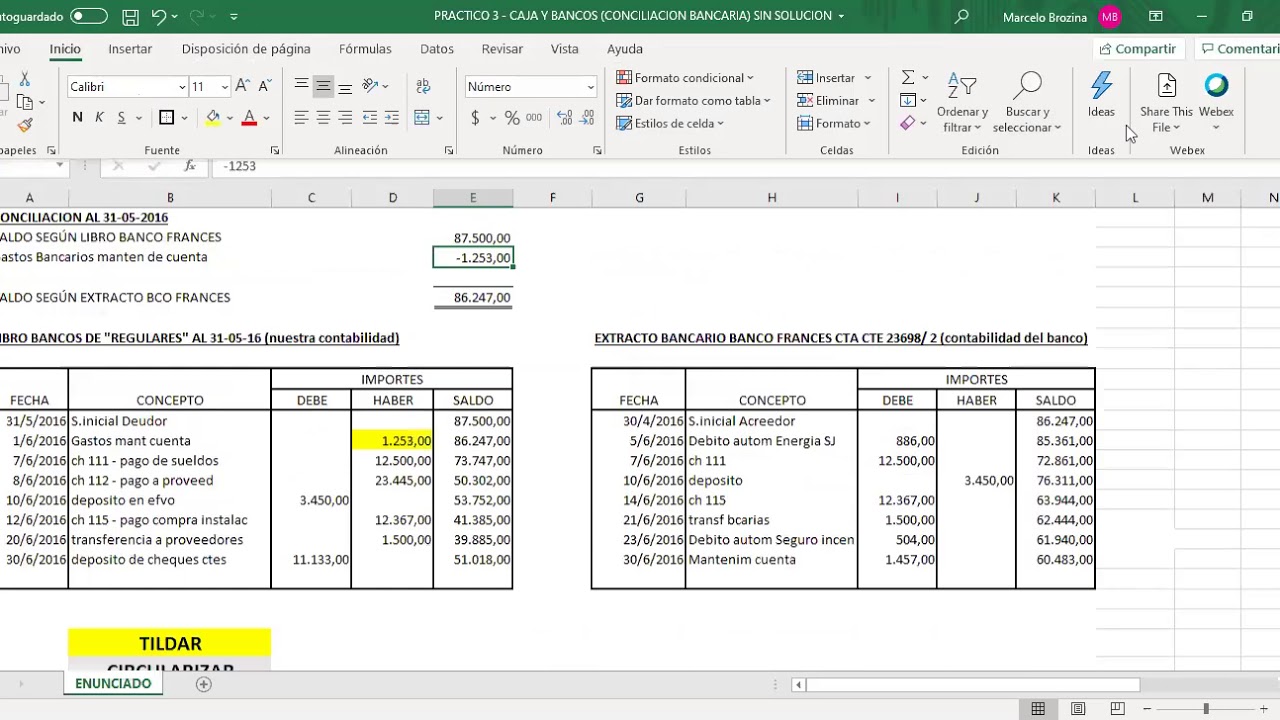Select the ENUNCIADO sheet tab
Screen dimensions: 1280x720
[x=113, y=684]
